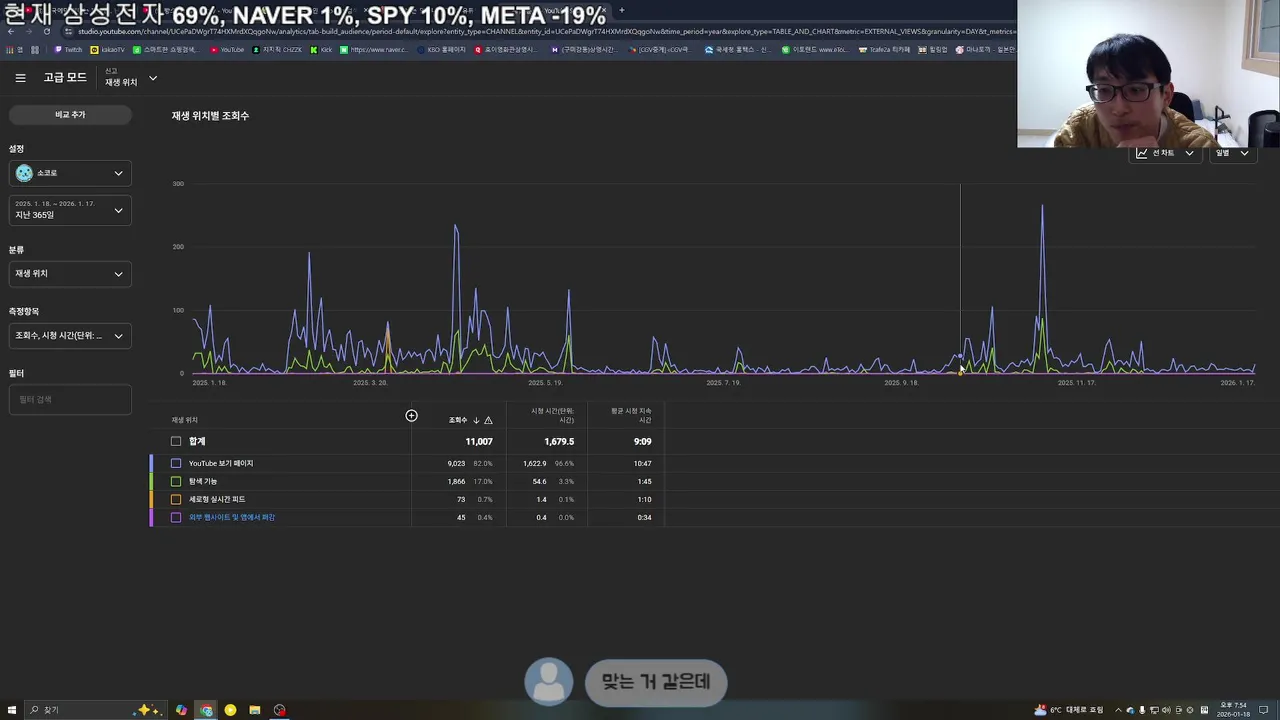
Task: Sort by 평균 시청 지속 시간 column header
Action: (x=631, y=415)
